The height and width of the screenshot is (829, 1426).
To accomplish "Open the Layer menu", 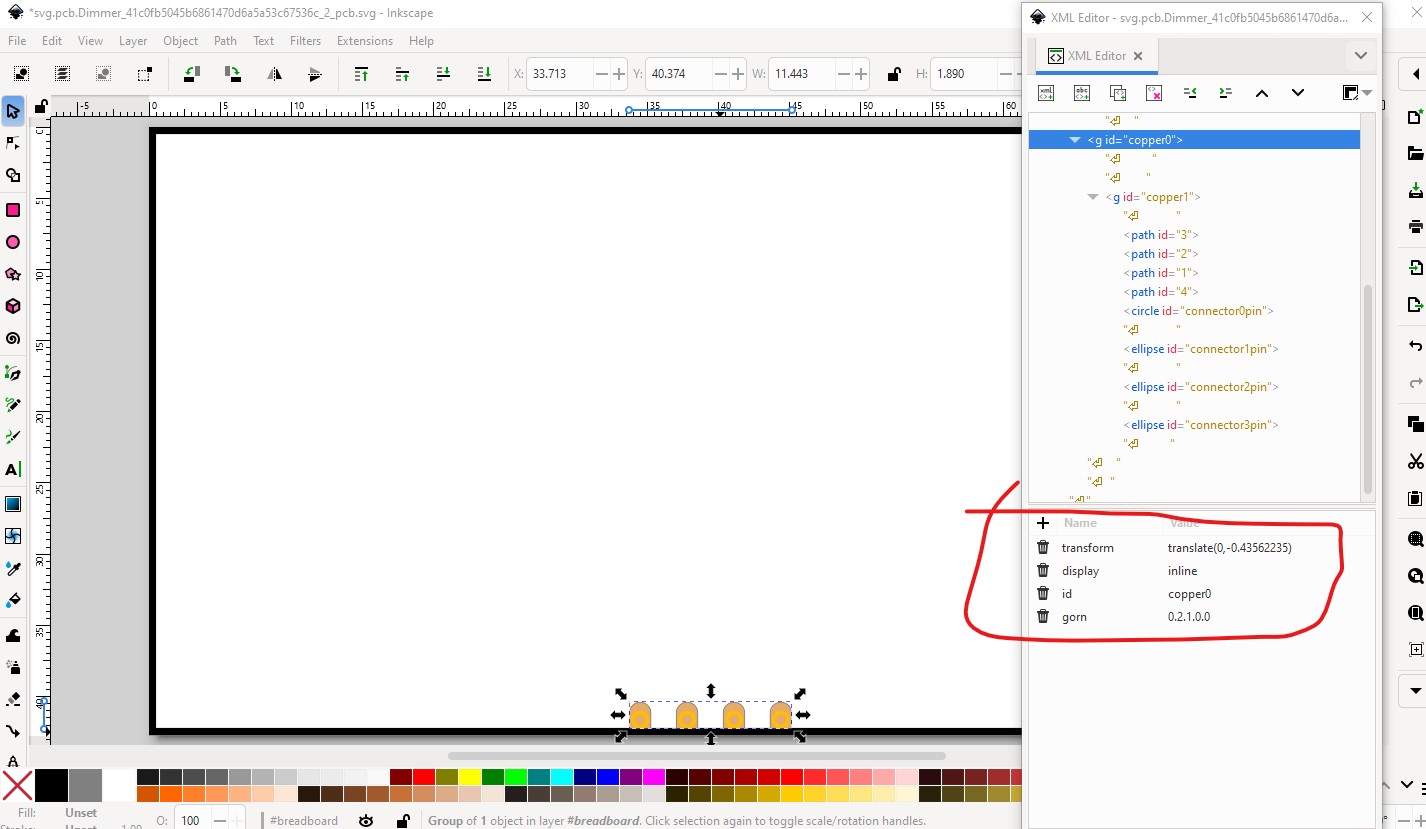I will tap(133, 41).
